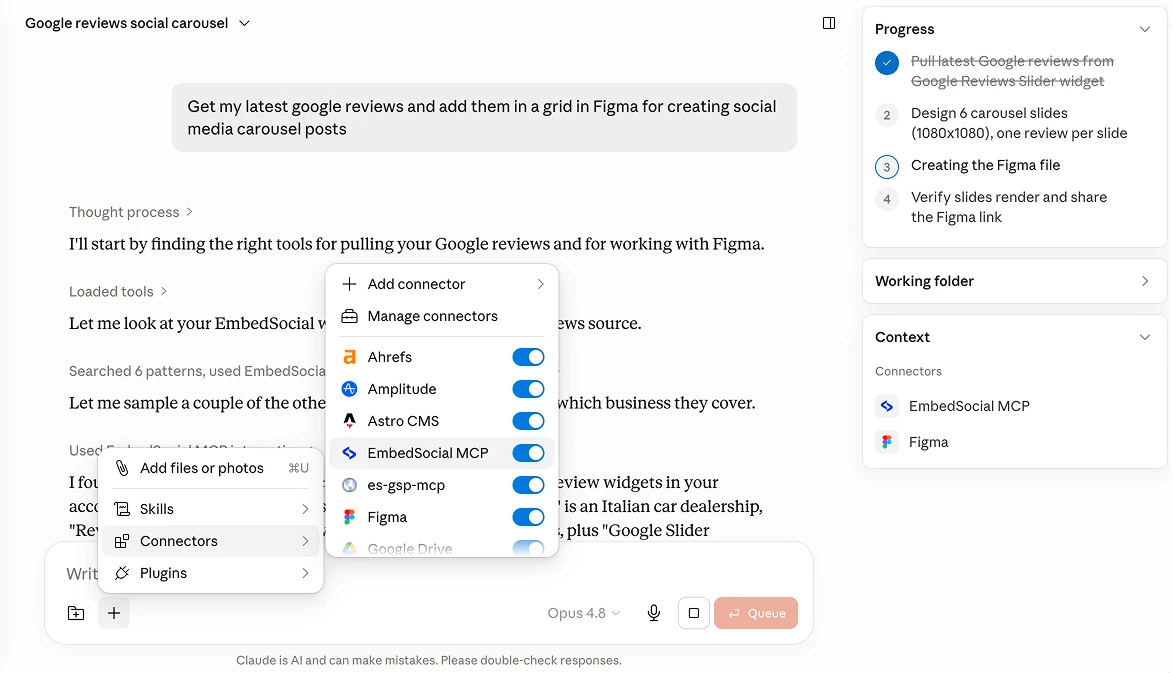Click the message input field

pyautogui.click(x=428, y=574)
